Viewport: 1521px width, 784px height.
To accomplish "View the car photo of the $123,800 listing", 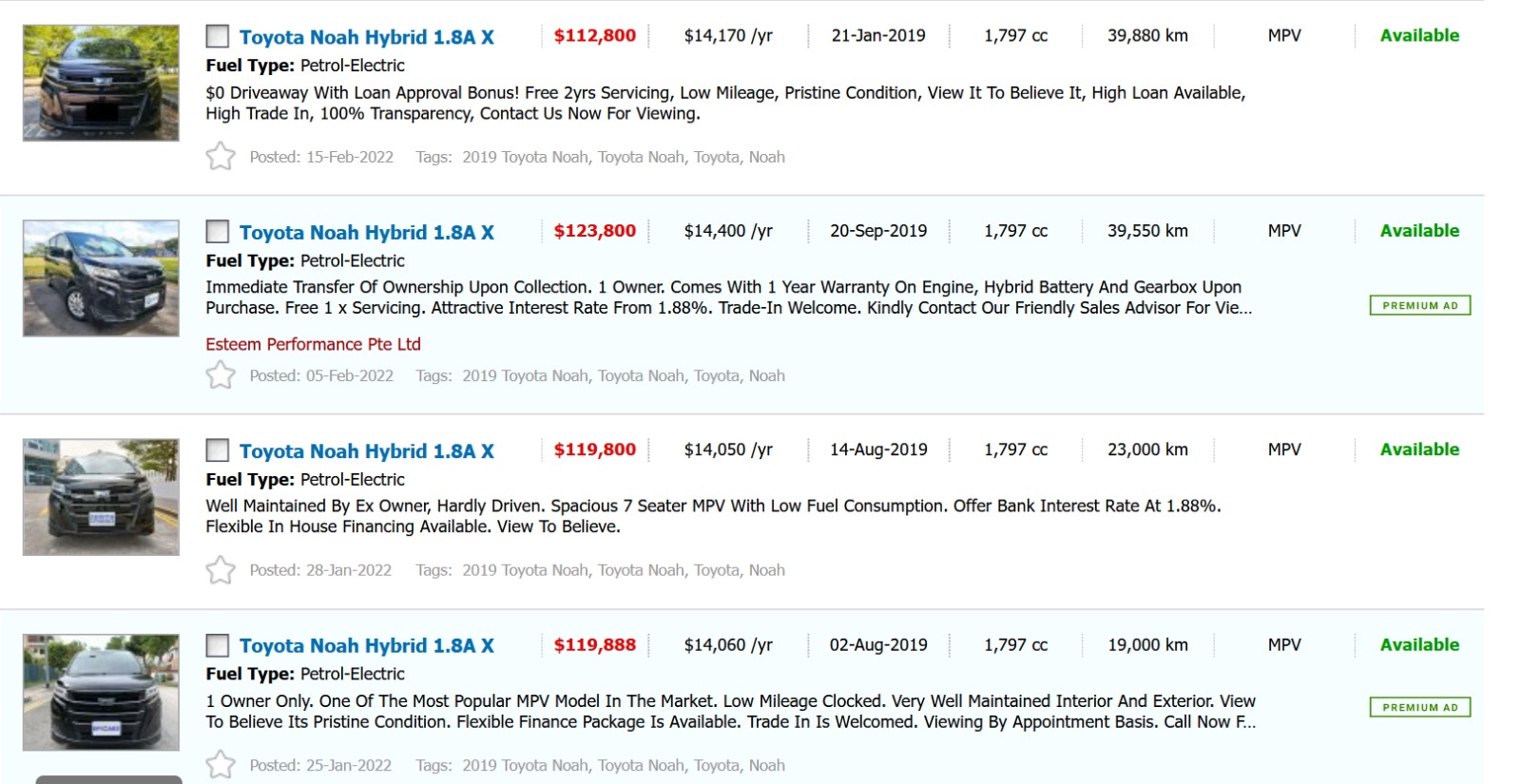I will pos(101,278).
